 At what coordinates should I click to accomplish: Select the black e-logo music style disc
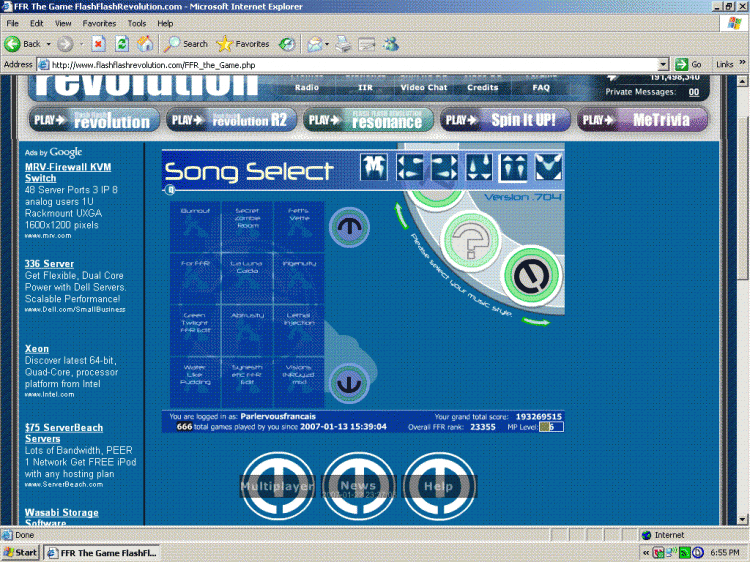click(532, 276)
